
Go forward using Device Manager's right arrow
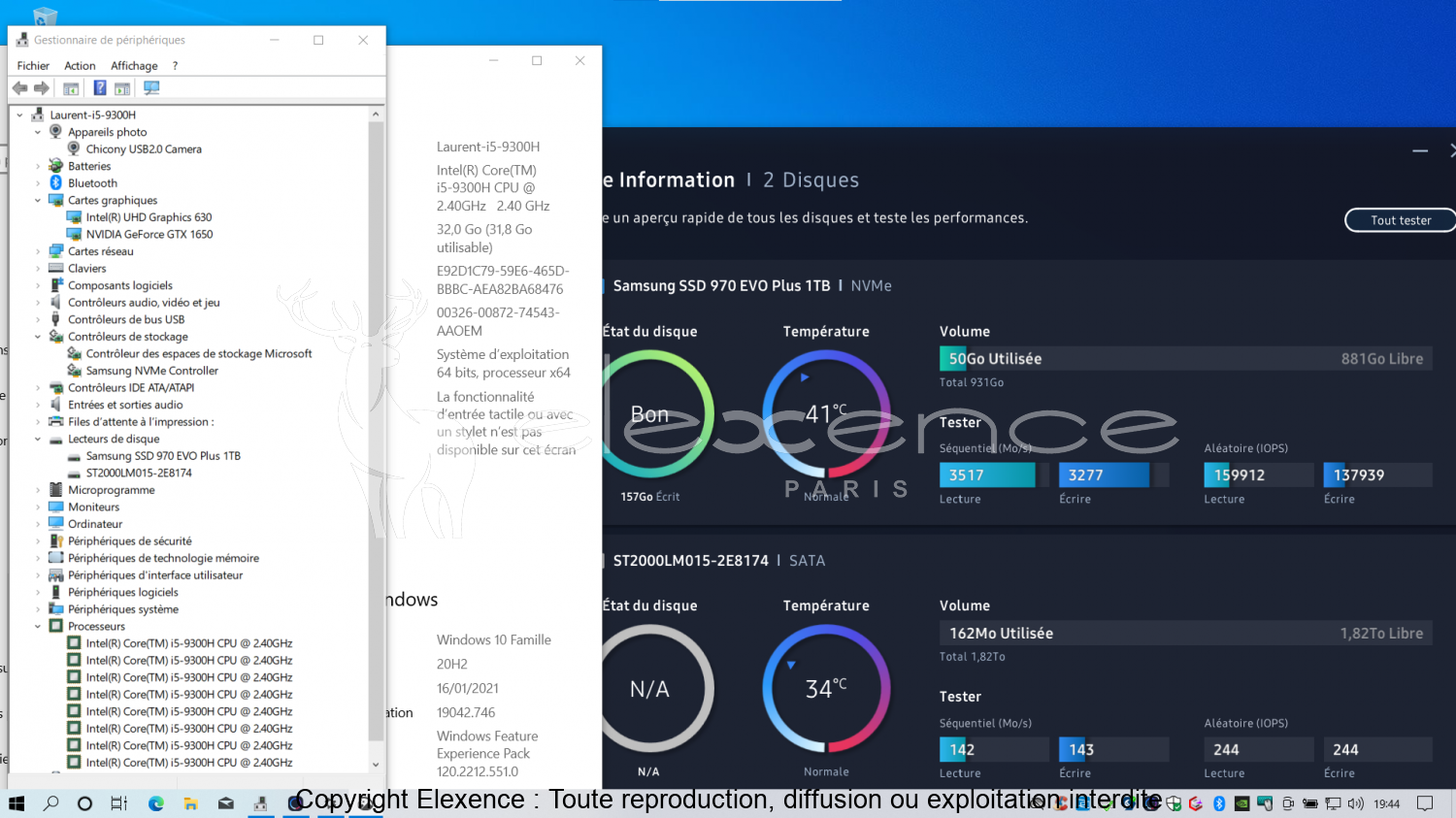(x=42, y=88)
